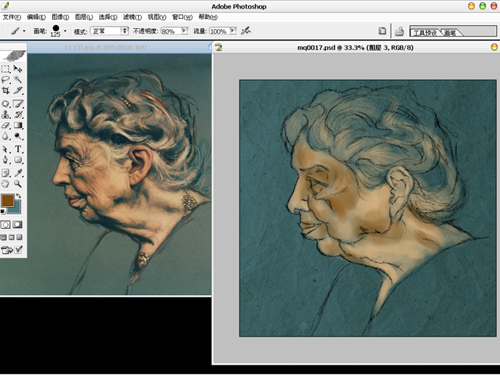
Task: Open the 图层 (Layer) menu
Action: [x=84, y=17]
